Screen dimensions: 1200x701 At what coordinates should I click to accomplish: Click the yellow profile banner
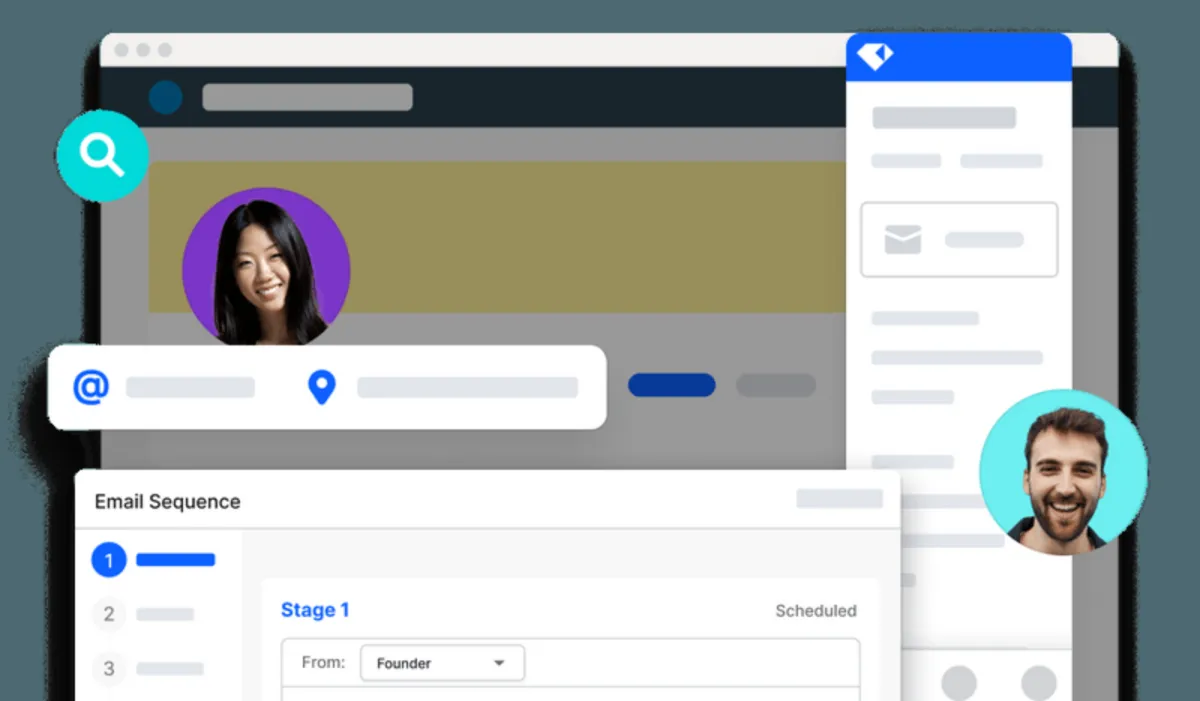[x=498, y=237]
